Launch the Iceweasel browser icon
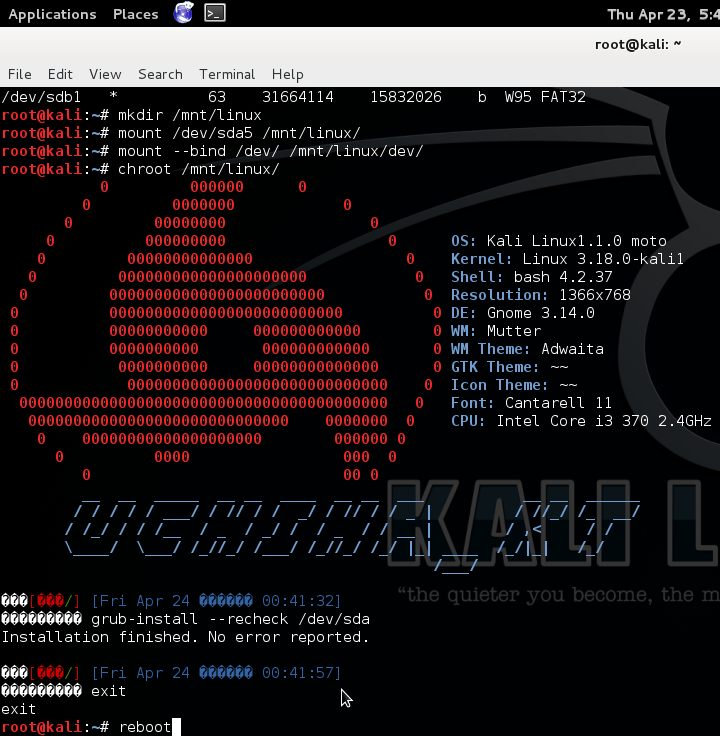720x736 pixels. (x=184, y=13)
